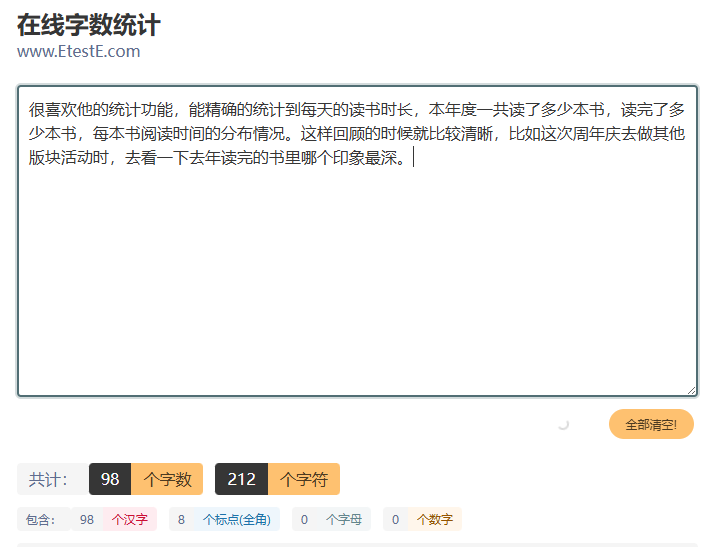Click the 在线字数统计 page title
The height and width of the screenshot is (547, 704).
point(88,25)
